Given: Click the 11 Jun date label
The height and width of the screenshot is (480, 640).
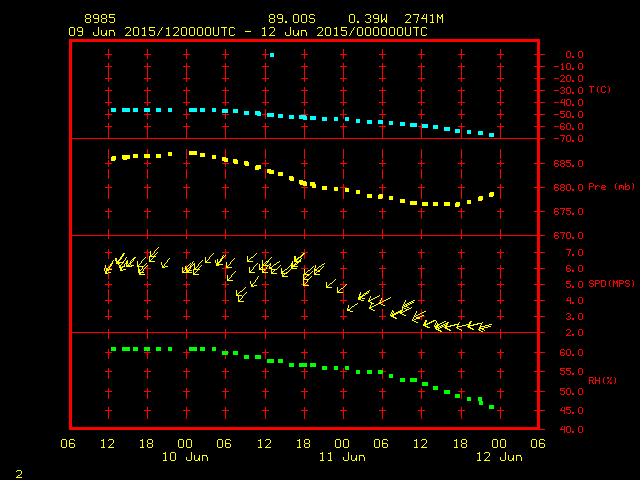Looking at the screenshot, I should (x=342, y=457).
